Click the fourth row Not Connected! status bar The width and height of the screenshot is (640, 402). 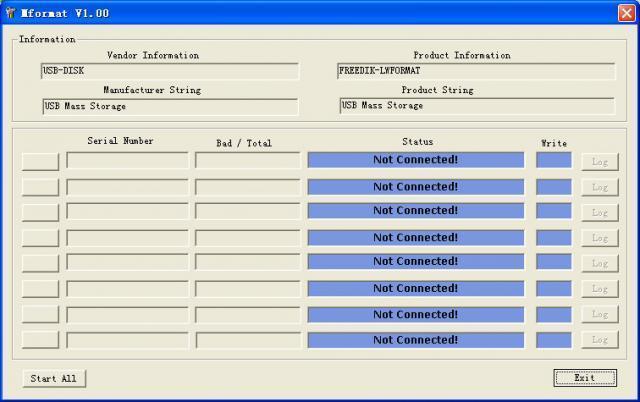[x=416, y=238]
